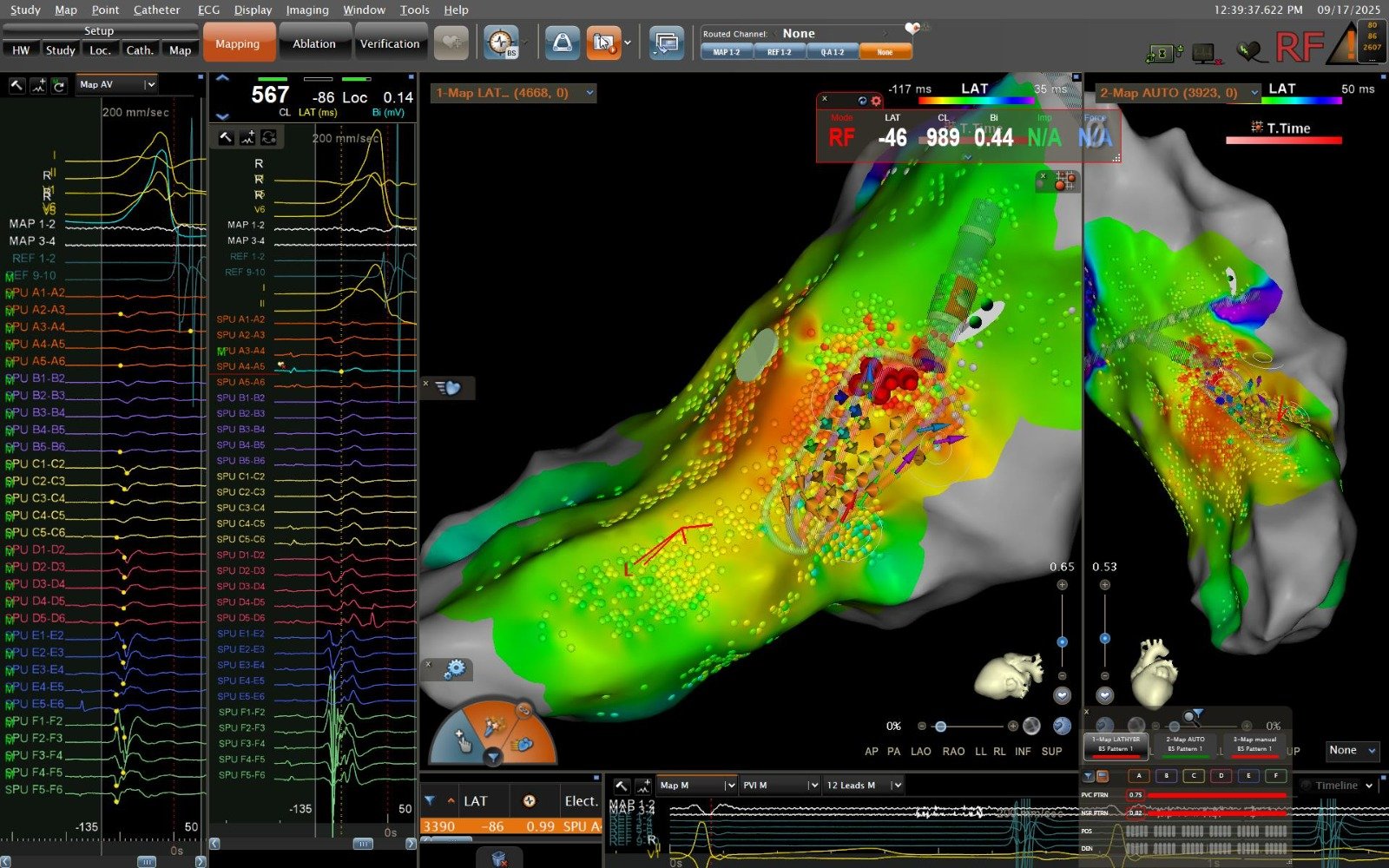Viewport: 1389px width, 868px height.
Task: Click the Verification button
Action: [389, 43]
